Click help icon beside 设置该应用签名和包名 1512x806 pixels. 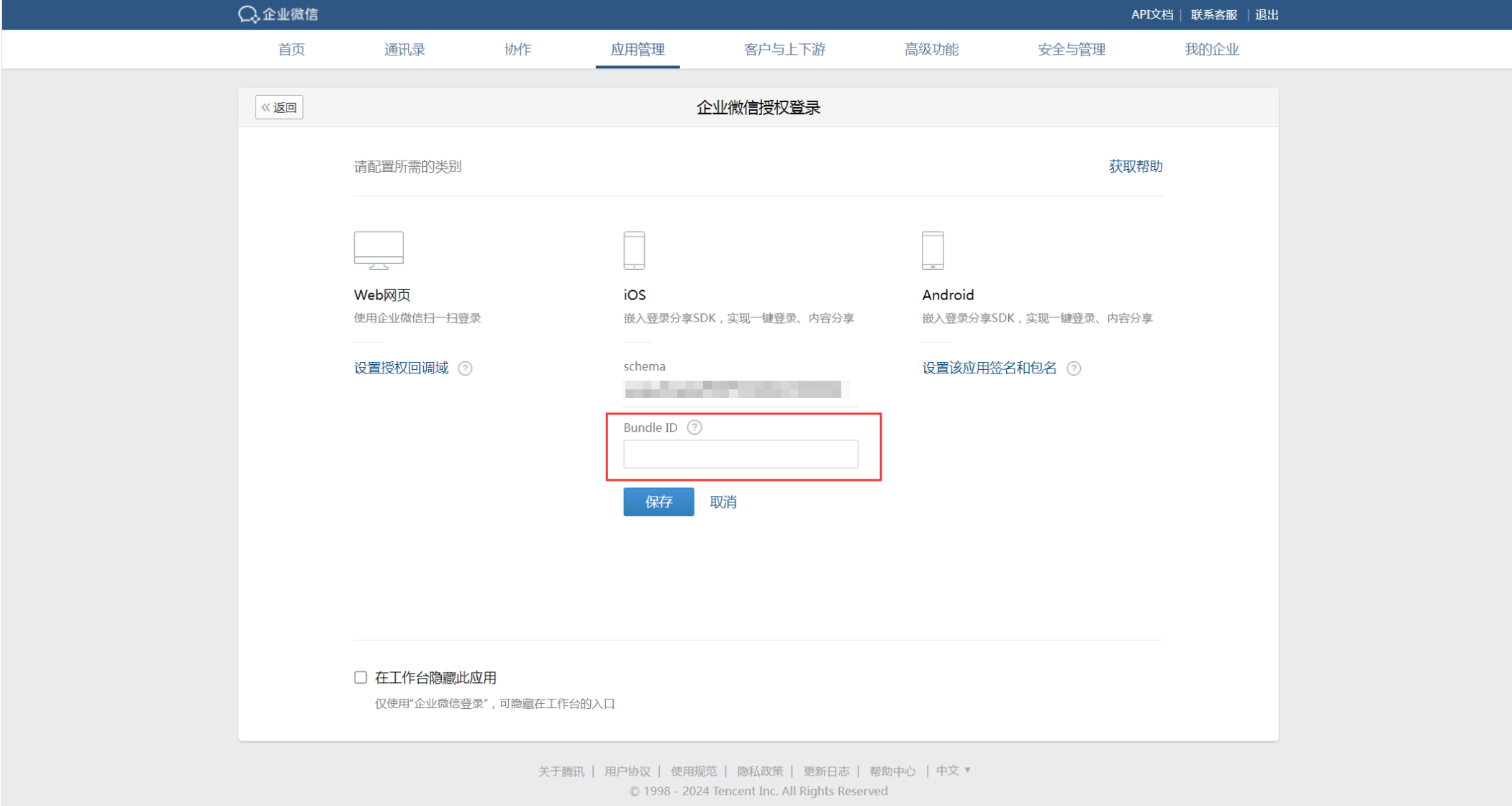pos(1074,368)
